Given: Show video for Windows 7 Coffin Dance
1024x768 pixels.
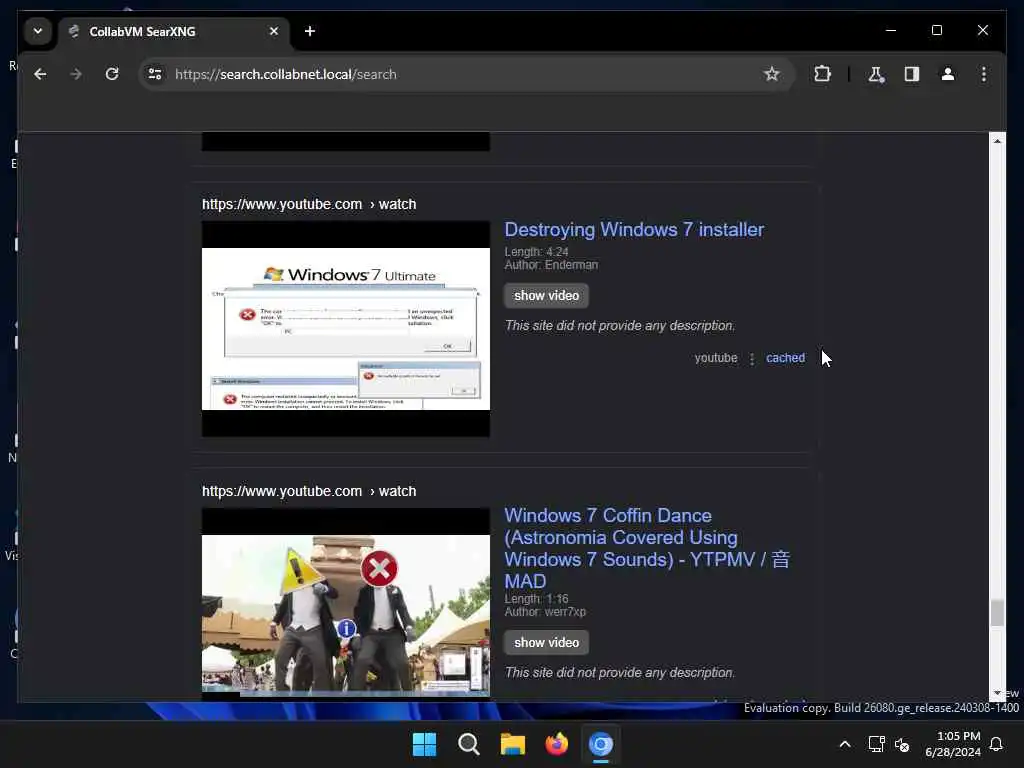Looking at the screenshot, I should 546,643.
